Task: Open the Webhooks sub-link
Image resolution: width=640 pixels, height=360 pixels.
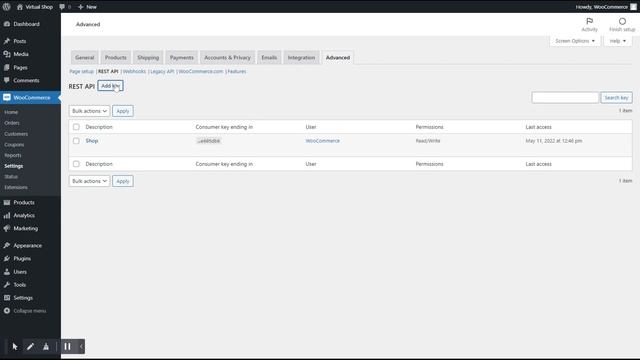Action: coord(134,71)
